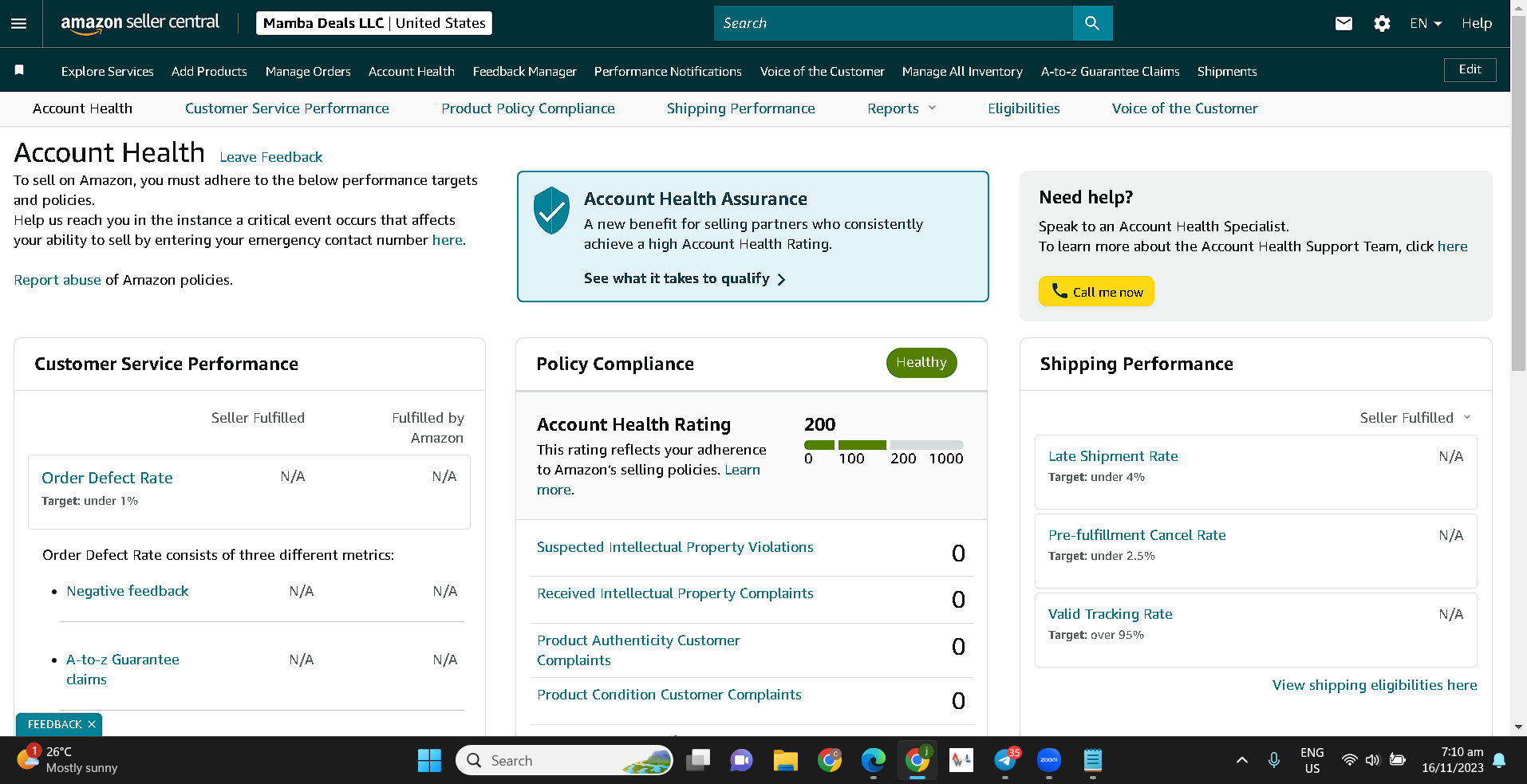
Task: Switch to the light Voice of the Customer tab
Action: point(1185,108)
